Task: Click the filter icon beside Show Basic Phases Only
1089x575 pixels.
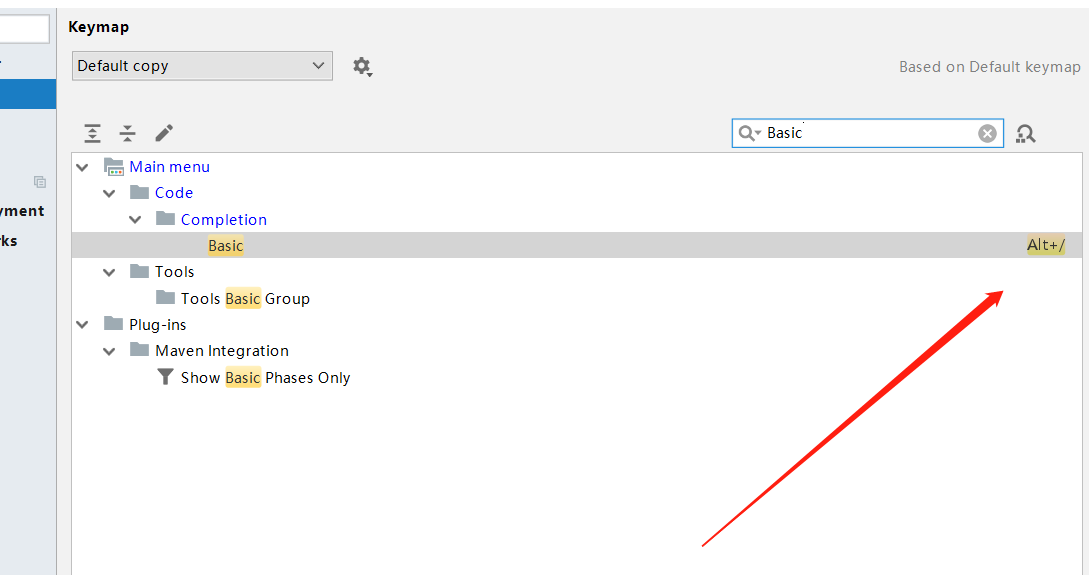Action: coord(165,377)
